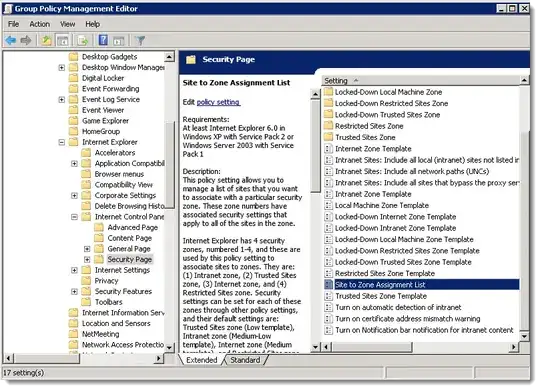The height and width of the screenshot is (390, 540).
Task: Click the Export List toolbar icon
Action: click(83, 40)
